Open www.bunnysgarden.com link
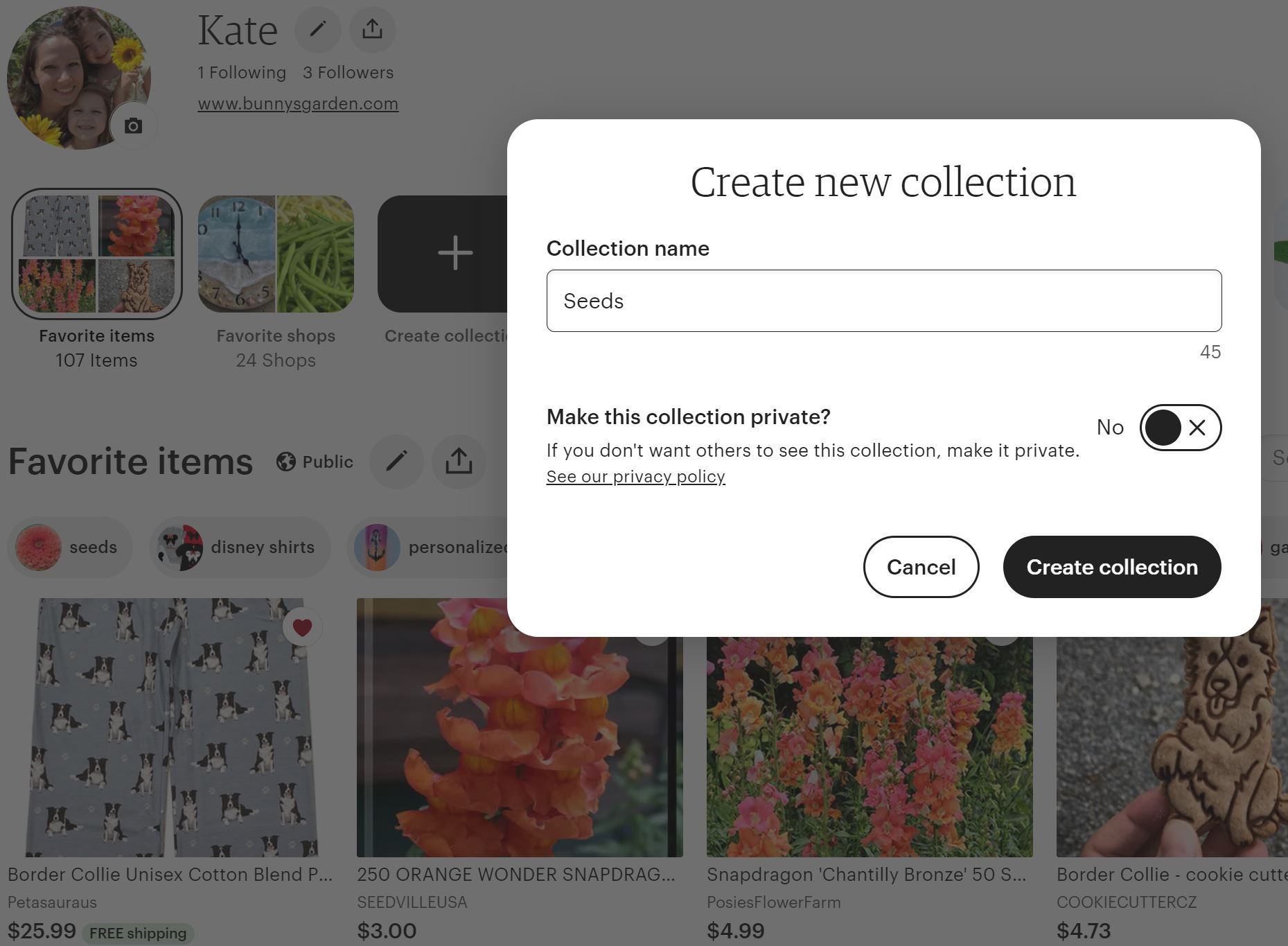This screenshot has height=946, width=1288. (x=298, y=104)
